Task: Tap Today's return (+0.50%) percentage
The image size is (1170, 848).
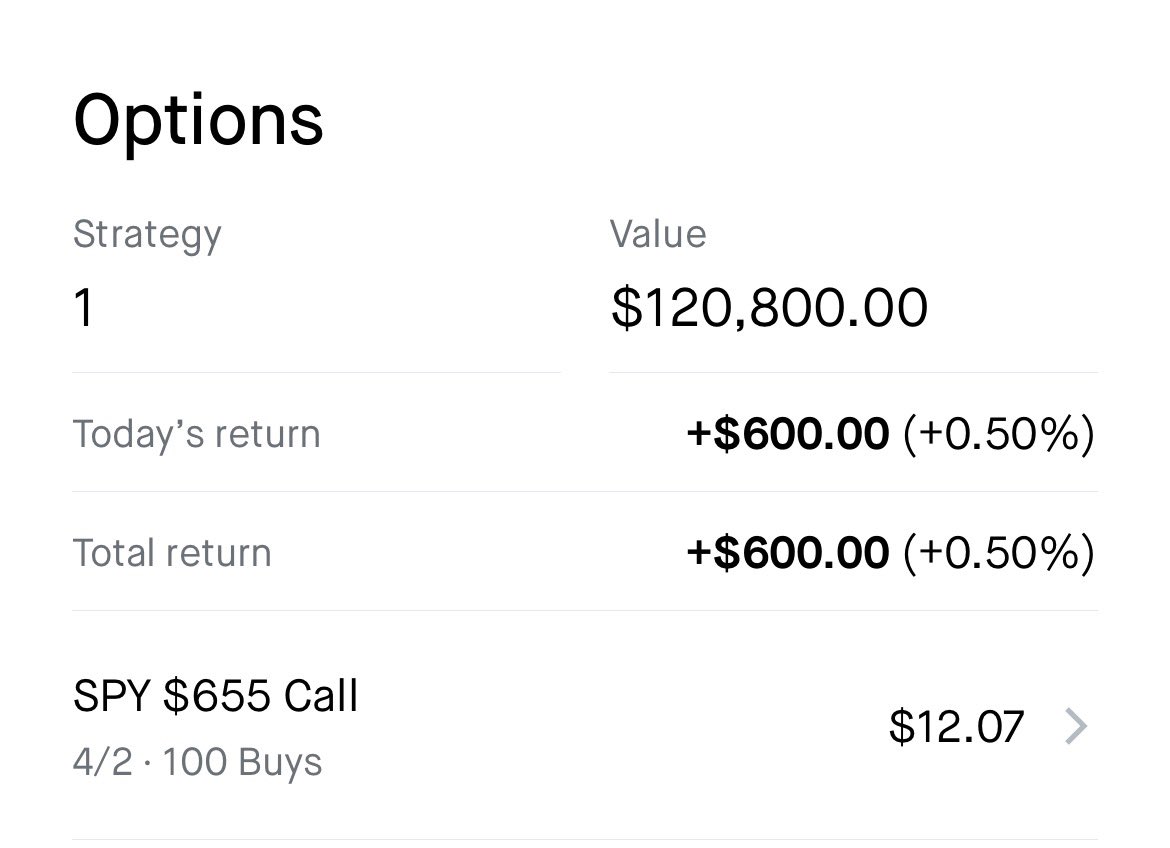Action: pos(998,434)
